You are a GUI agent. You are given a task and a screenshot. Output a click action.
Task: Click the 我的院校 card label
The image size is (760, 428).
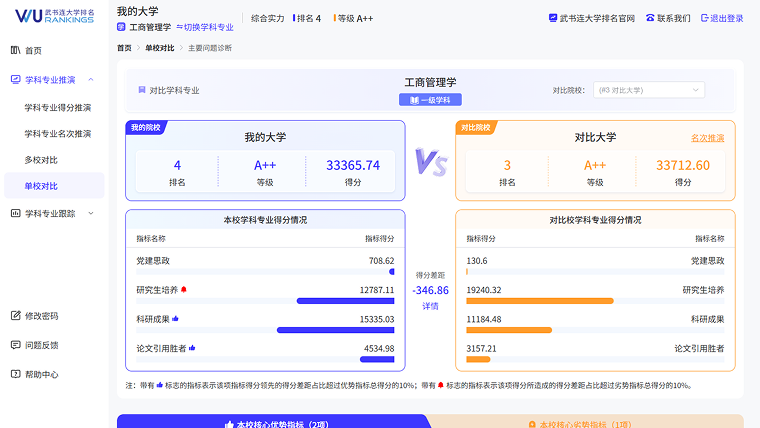[x=145, y=127]
